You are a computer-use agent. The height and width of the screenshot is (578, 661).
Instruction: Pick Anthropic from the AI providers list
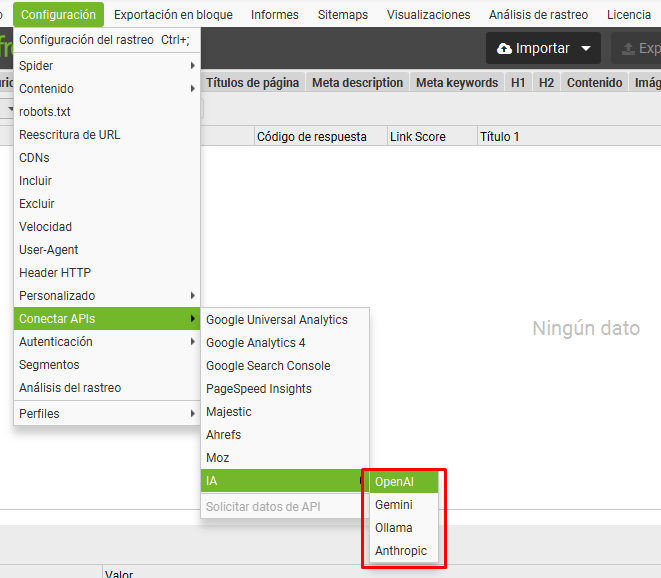tap(403, 551)
